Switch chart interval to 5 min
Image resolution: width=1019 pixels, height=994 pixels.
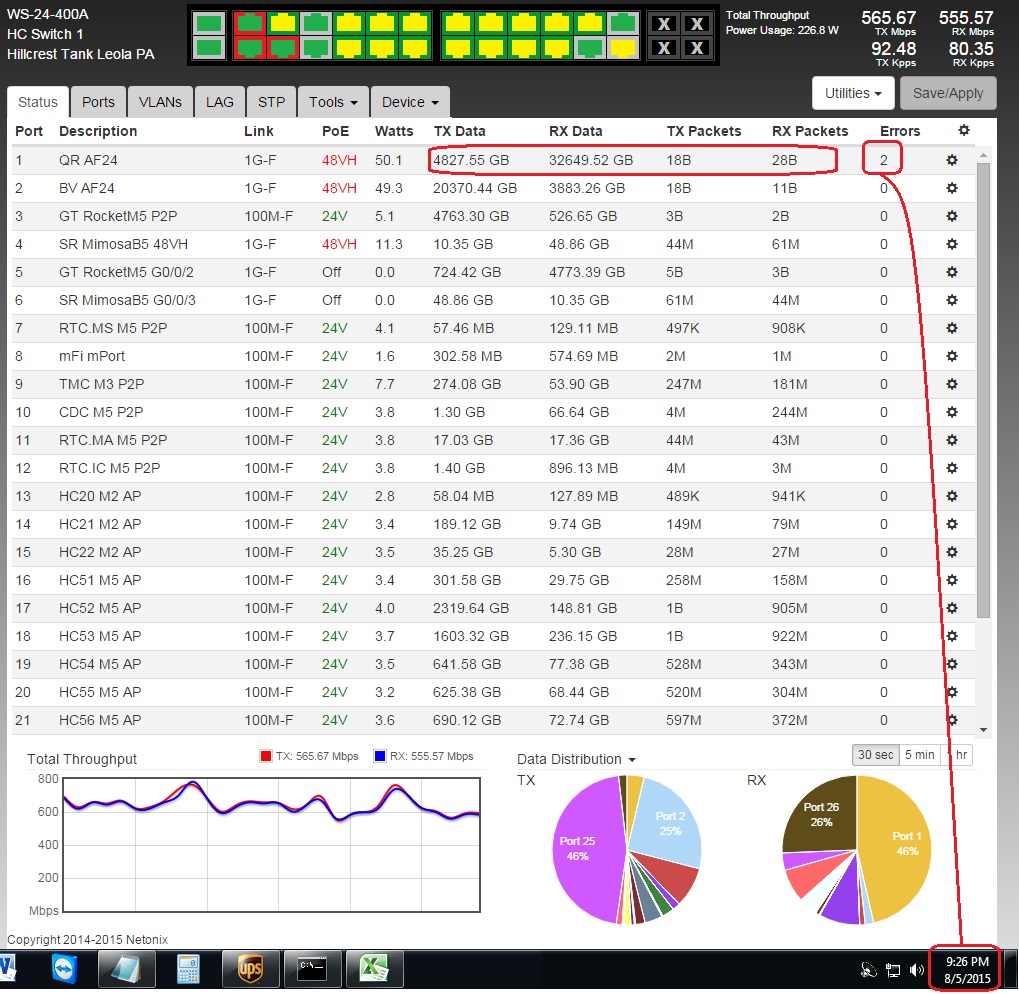point(919,755)
